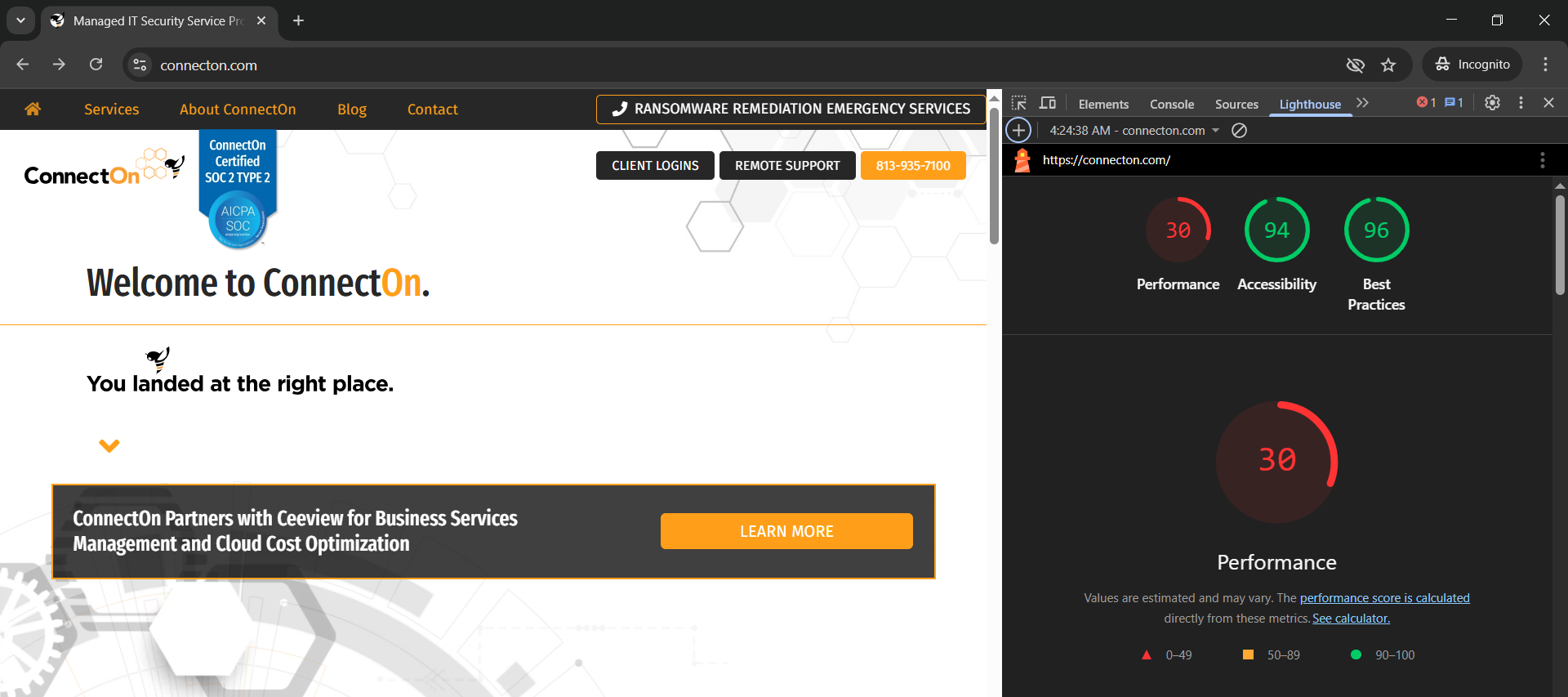Close the Managed IT Security Service tab
Viewport: 1568px width, 697px height.
261,20
